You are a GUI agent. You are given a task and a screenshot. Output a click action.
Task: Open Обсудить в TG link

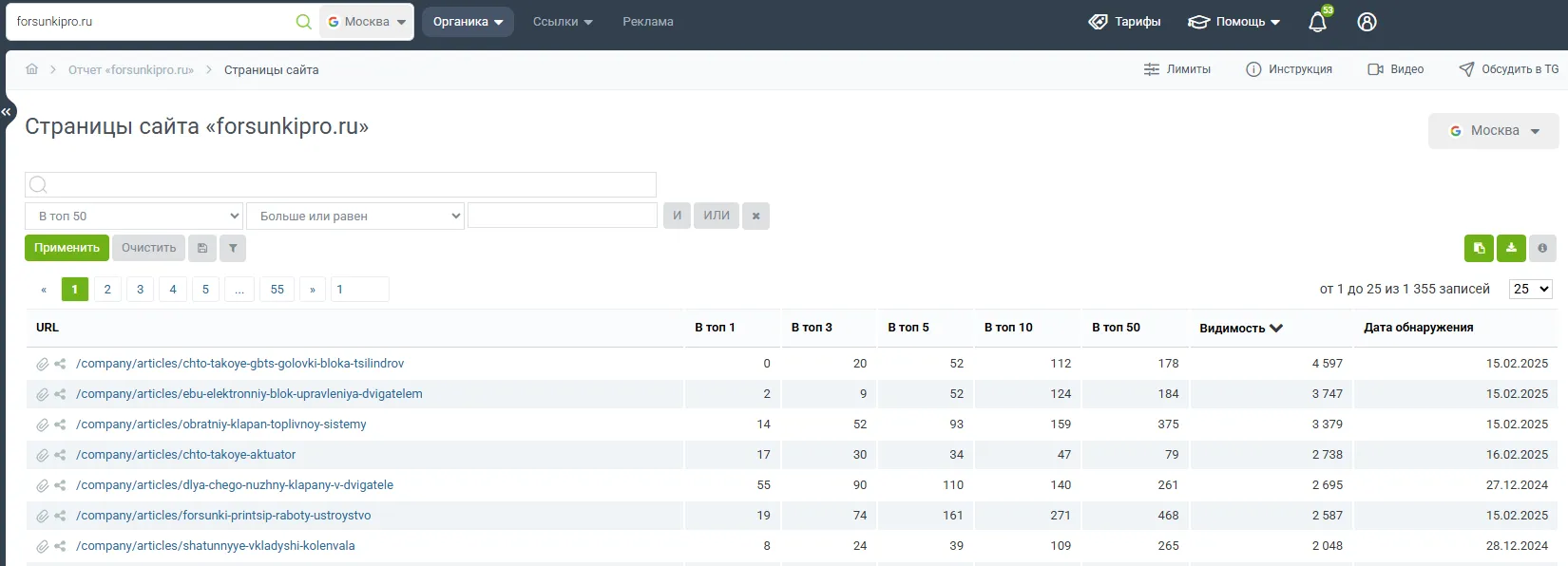pos(1508,69)
